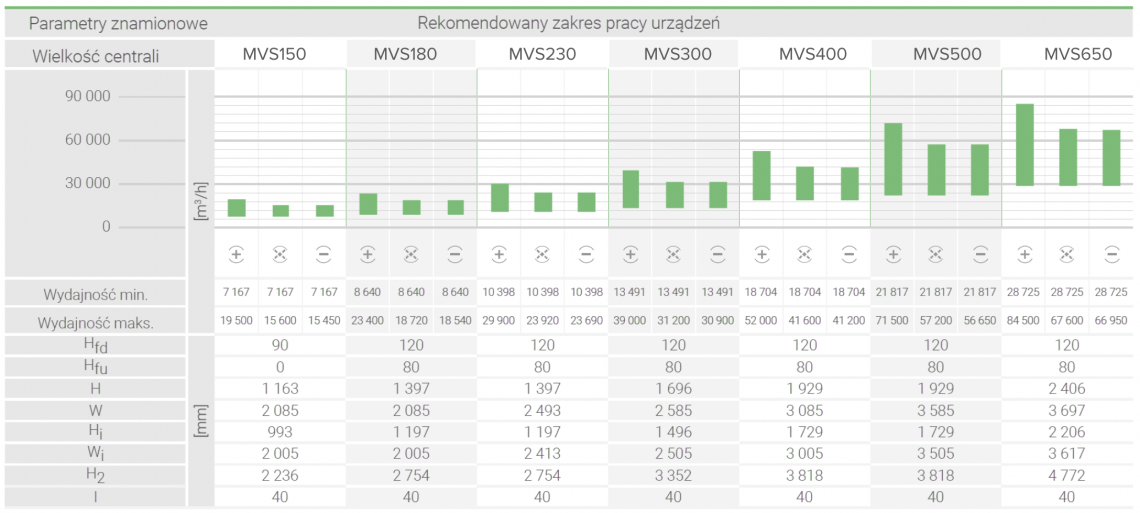This screenshot has height=513, width=1140.
Task: Click the MVS650 column header
Action: pos(1068,54)
